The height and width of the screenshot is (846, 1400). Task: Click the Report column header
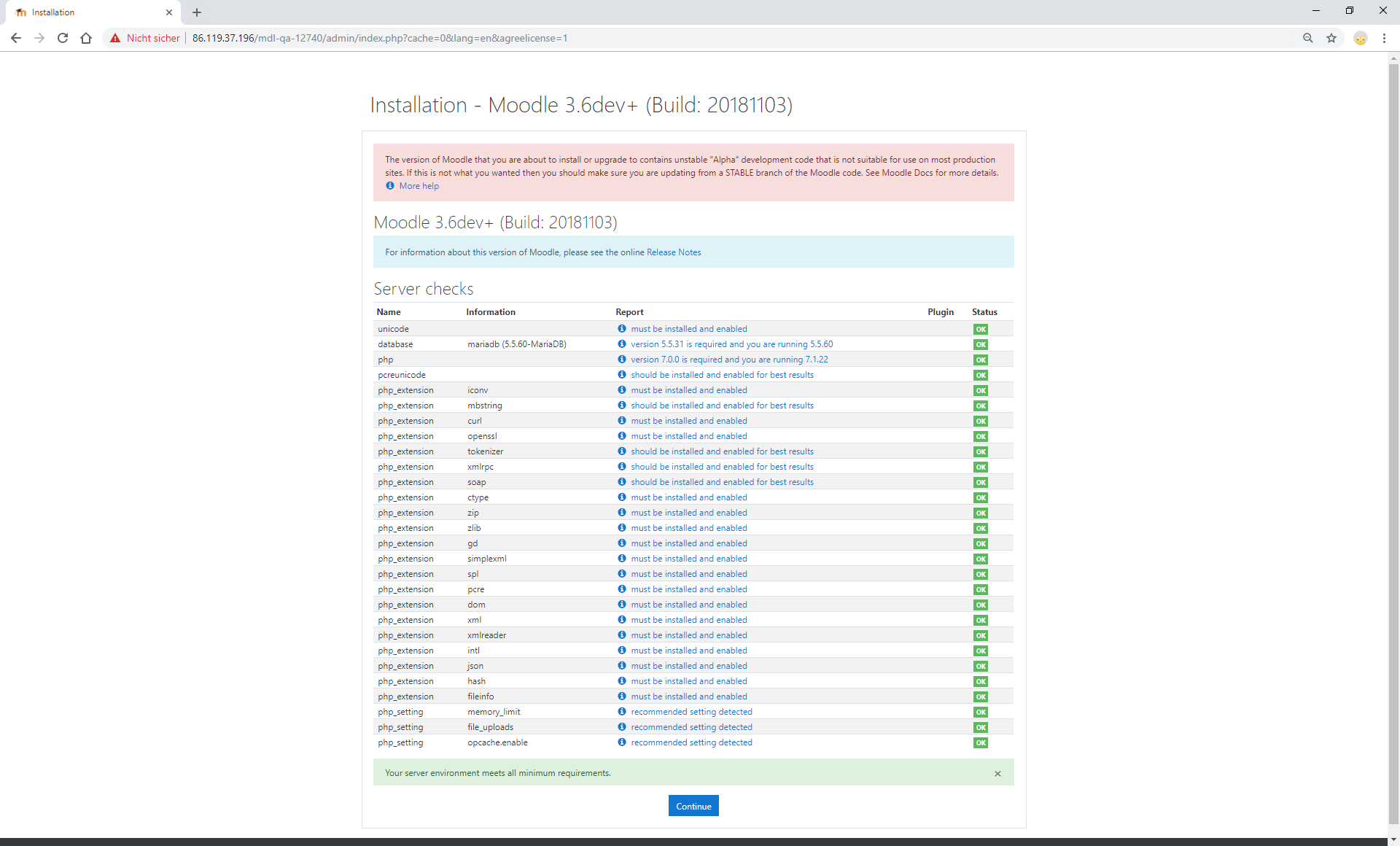point(629,312)
